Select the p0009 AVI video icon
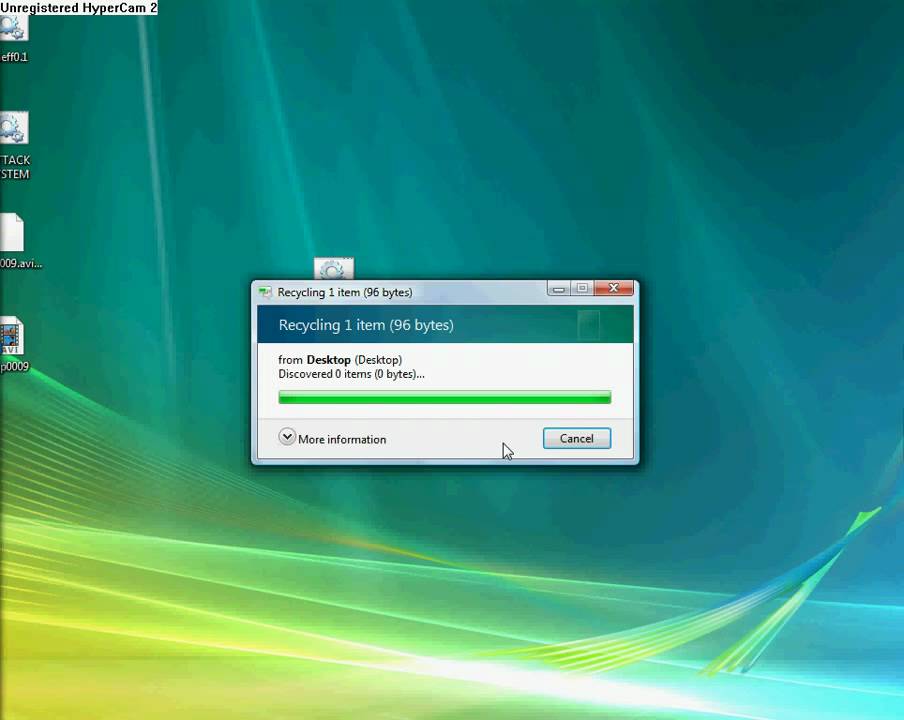This screenshot has width=904, height=720. pos(12,336)
